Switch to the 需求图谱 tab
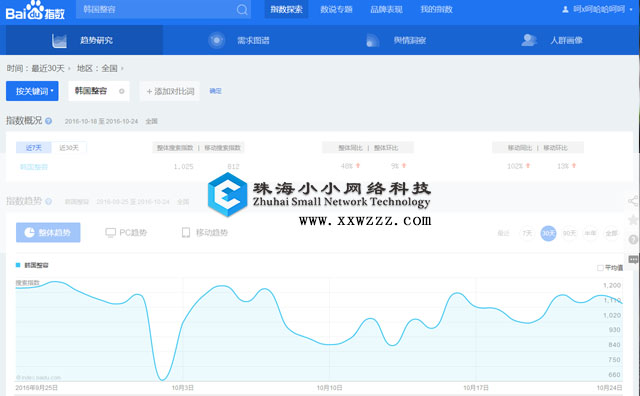This screenshot has height=396, width=640. 239,40
